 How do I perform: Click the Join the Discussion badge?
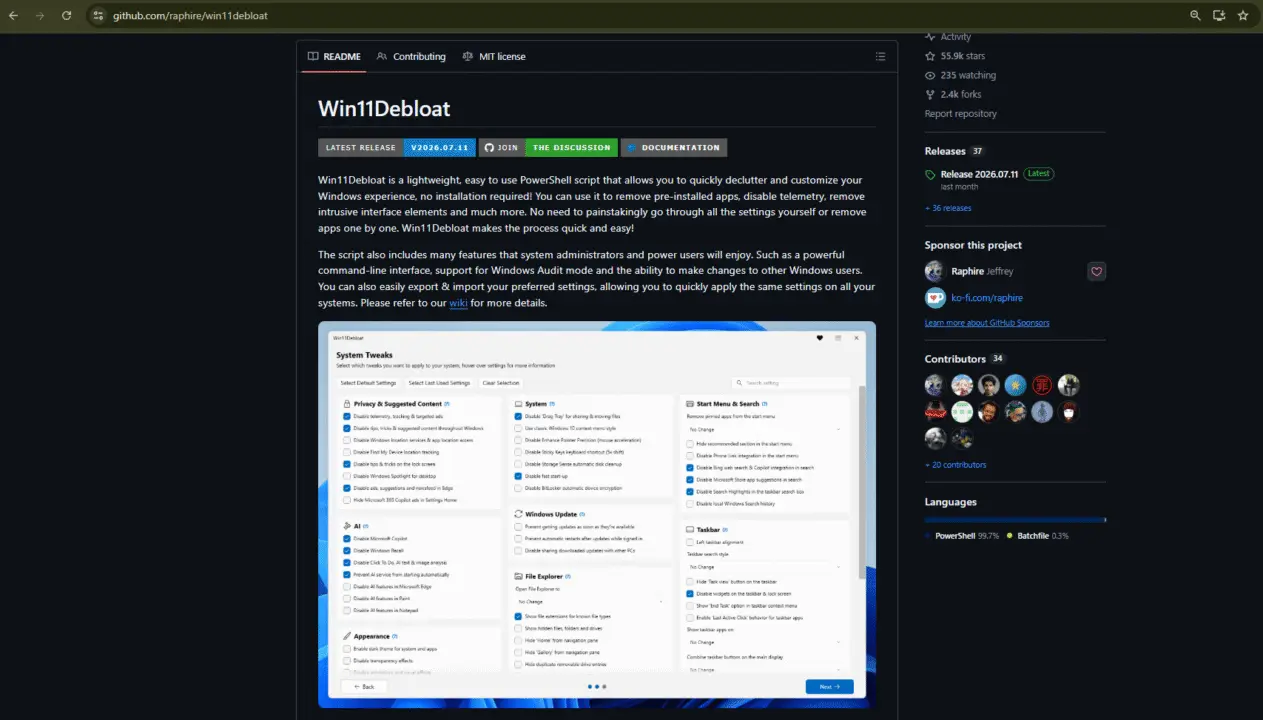point(547,147)
